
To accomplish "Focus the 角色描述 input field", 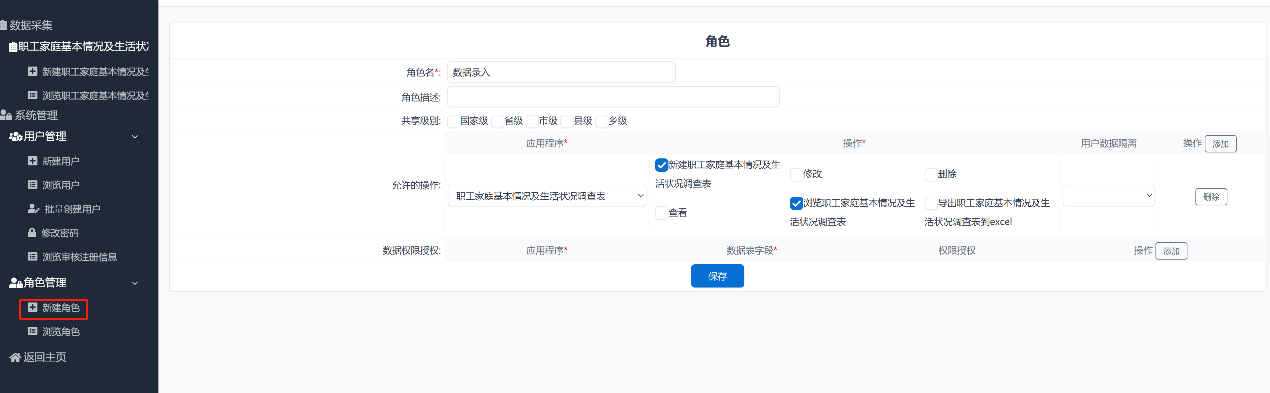I will pos(613,97).
